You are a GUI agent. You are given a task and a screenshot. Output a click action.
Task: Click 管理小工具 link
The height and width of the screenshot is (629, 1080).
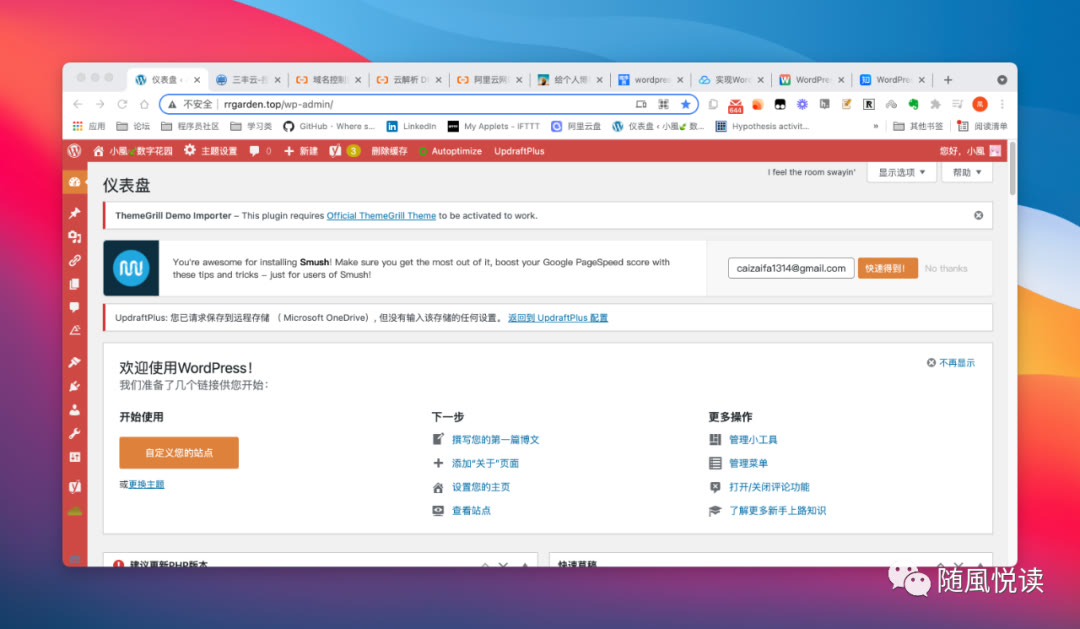point(753,440)
